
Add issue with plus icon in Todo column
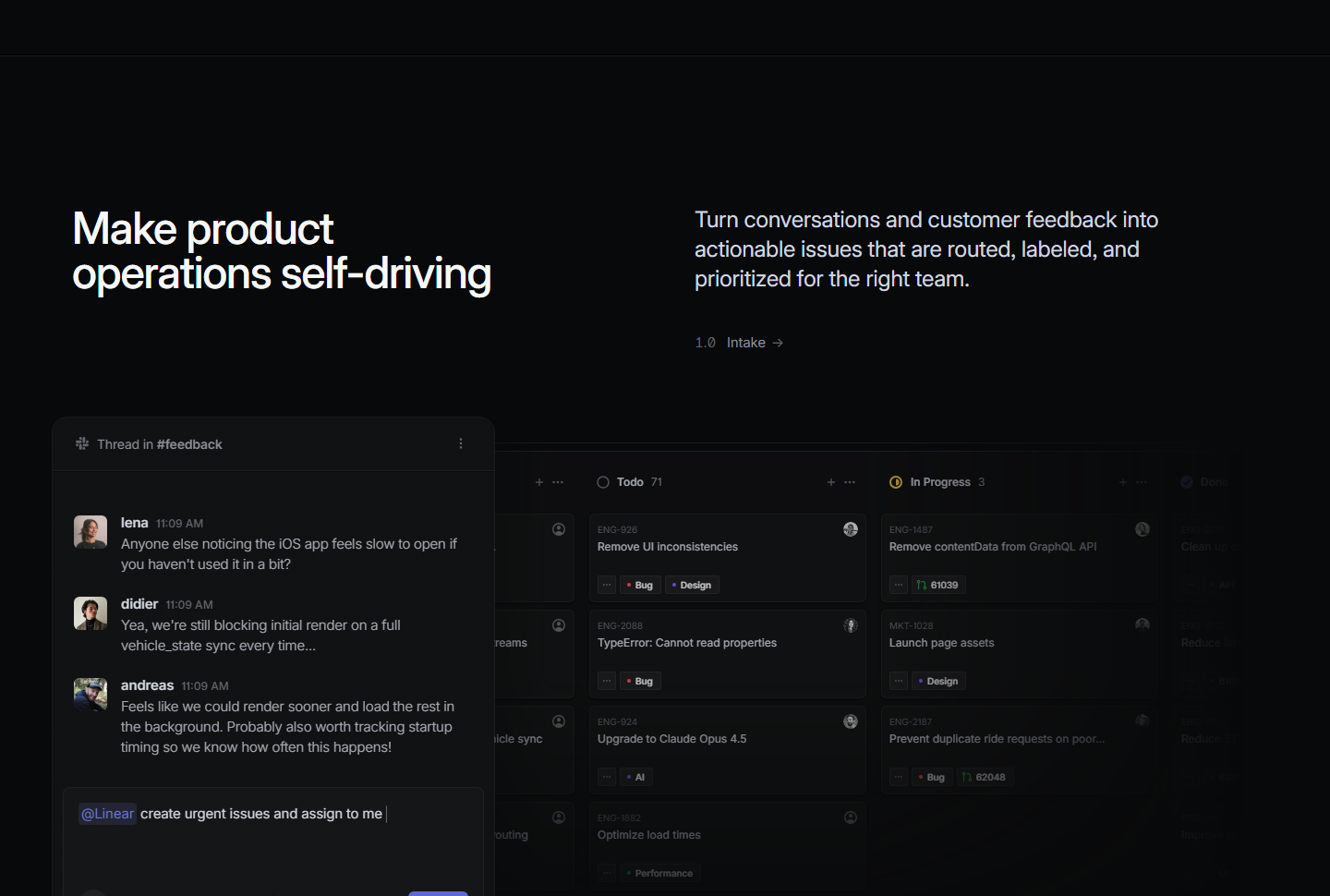[831, 482]
